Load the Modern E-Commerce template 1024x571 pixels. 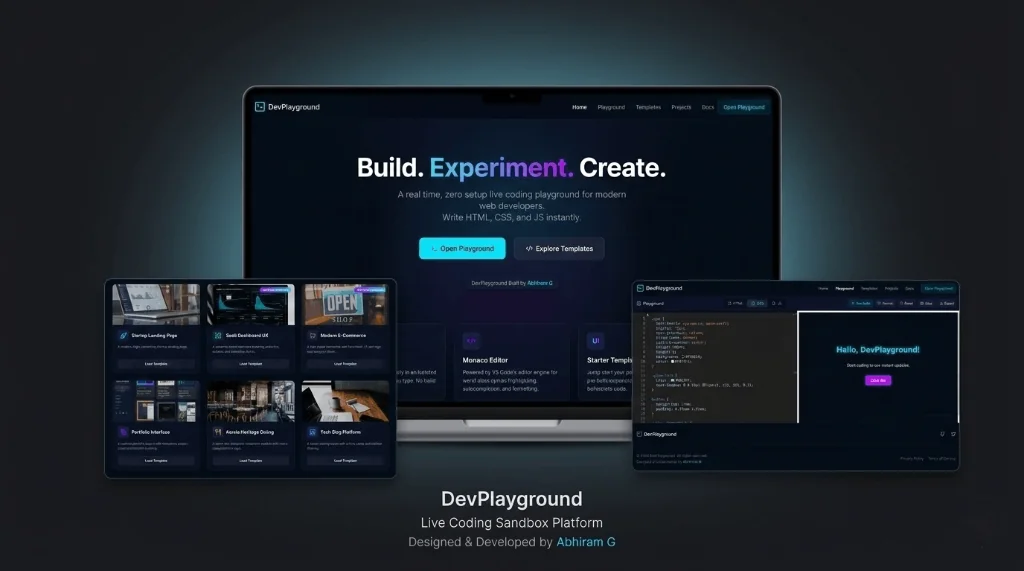tap(345, 364)
